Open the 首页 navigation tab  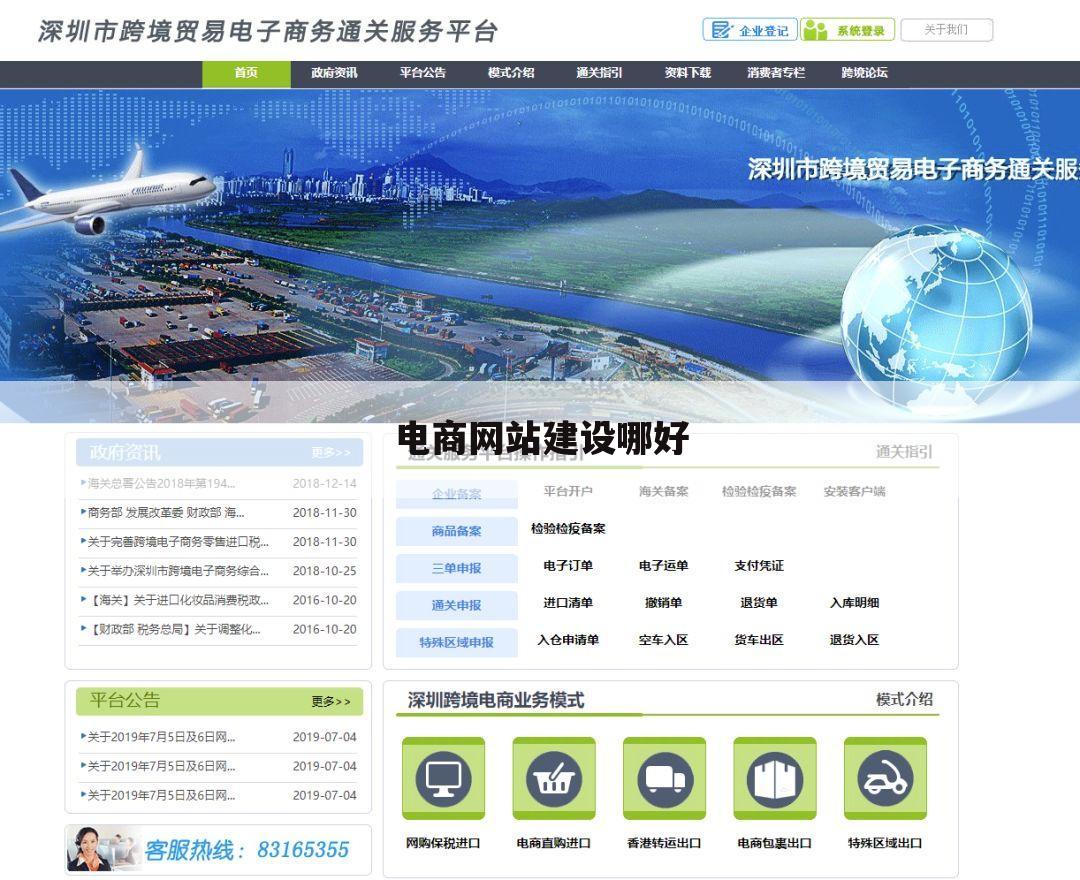(x=246, y=72)
